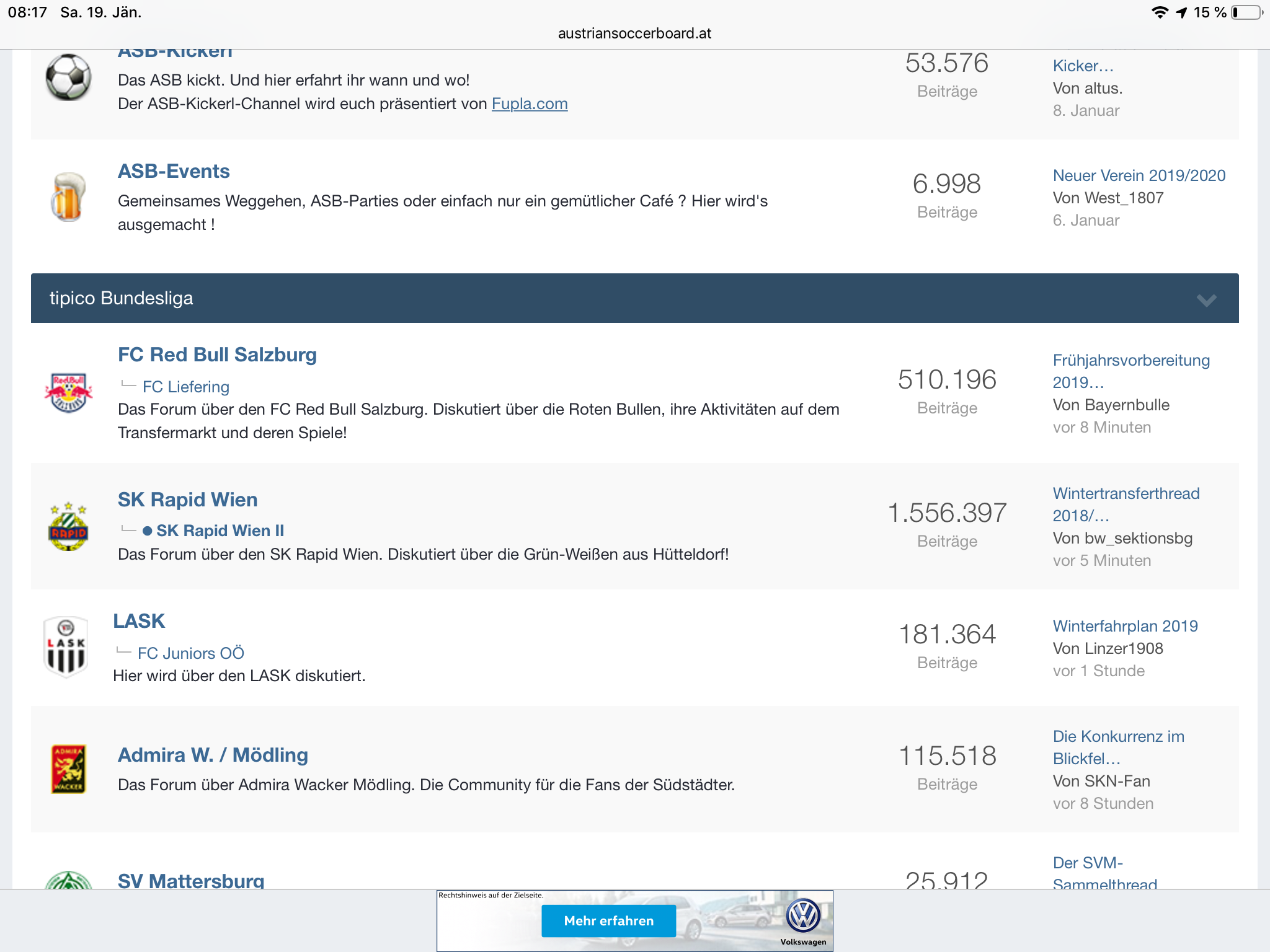Follow the Fupla.com link
Image resolution: width=1270 pixels, height=952 pixels.
530,104
